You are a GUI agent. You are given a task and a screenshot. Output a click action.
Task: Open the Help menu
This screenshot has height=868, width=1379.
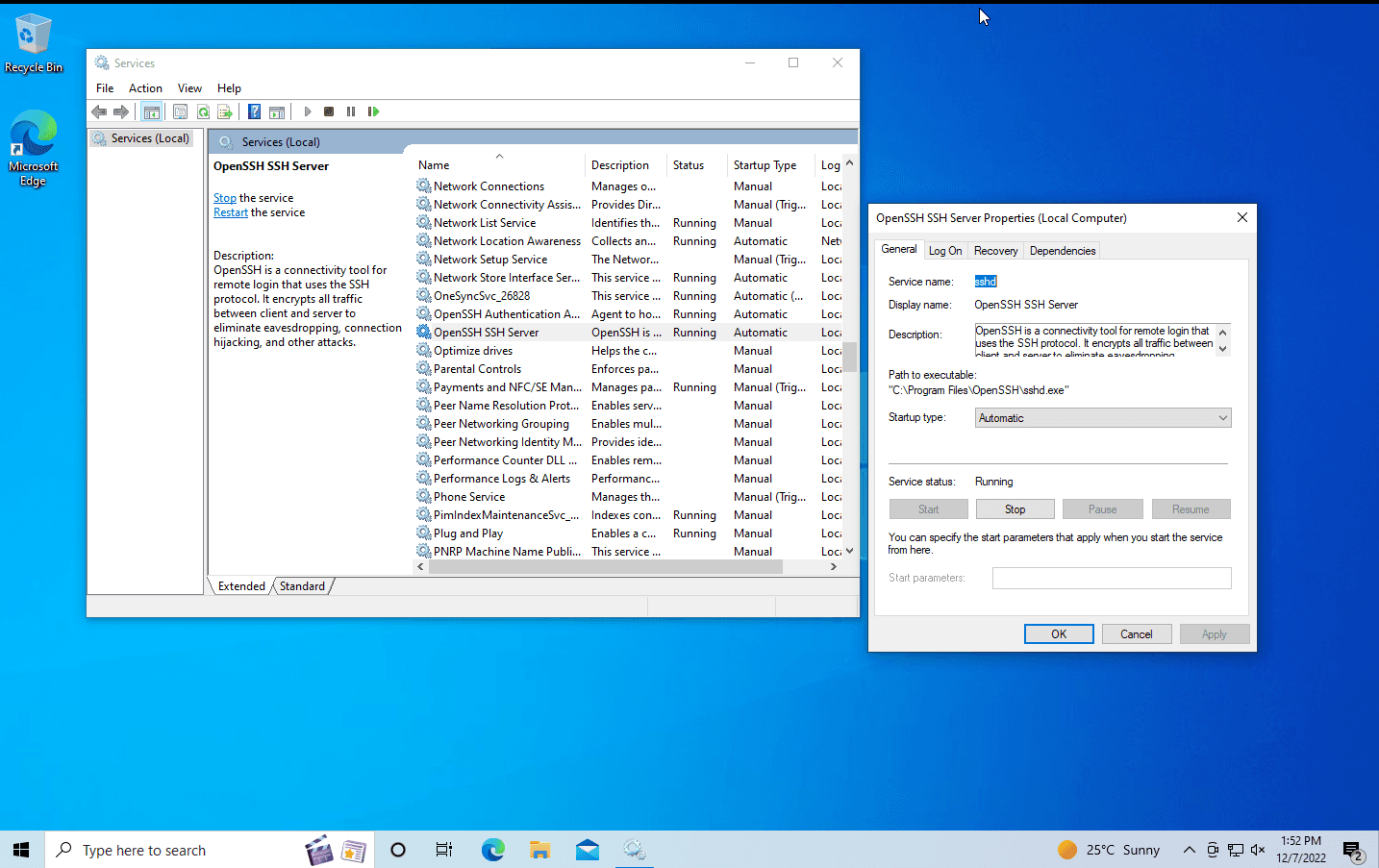coord(229,87)
